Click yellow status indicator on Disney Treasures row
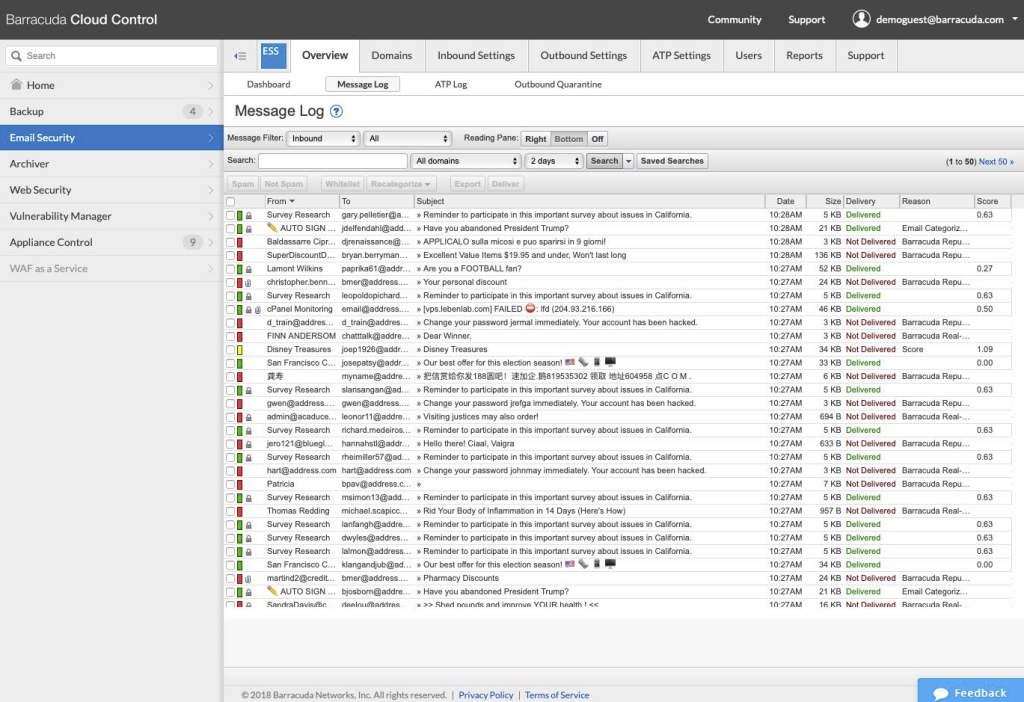The image size is (1024, 702). [x=240, y=350]
